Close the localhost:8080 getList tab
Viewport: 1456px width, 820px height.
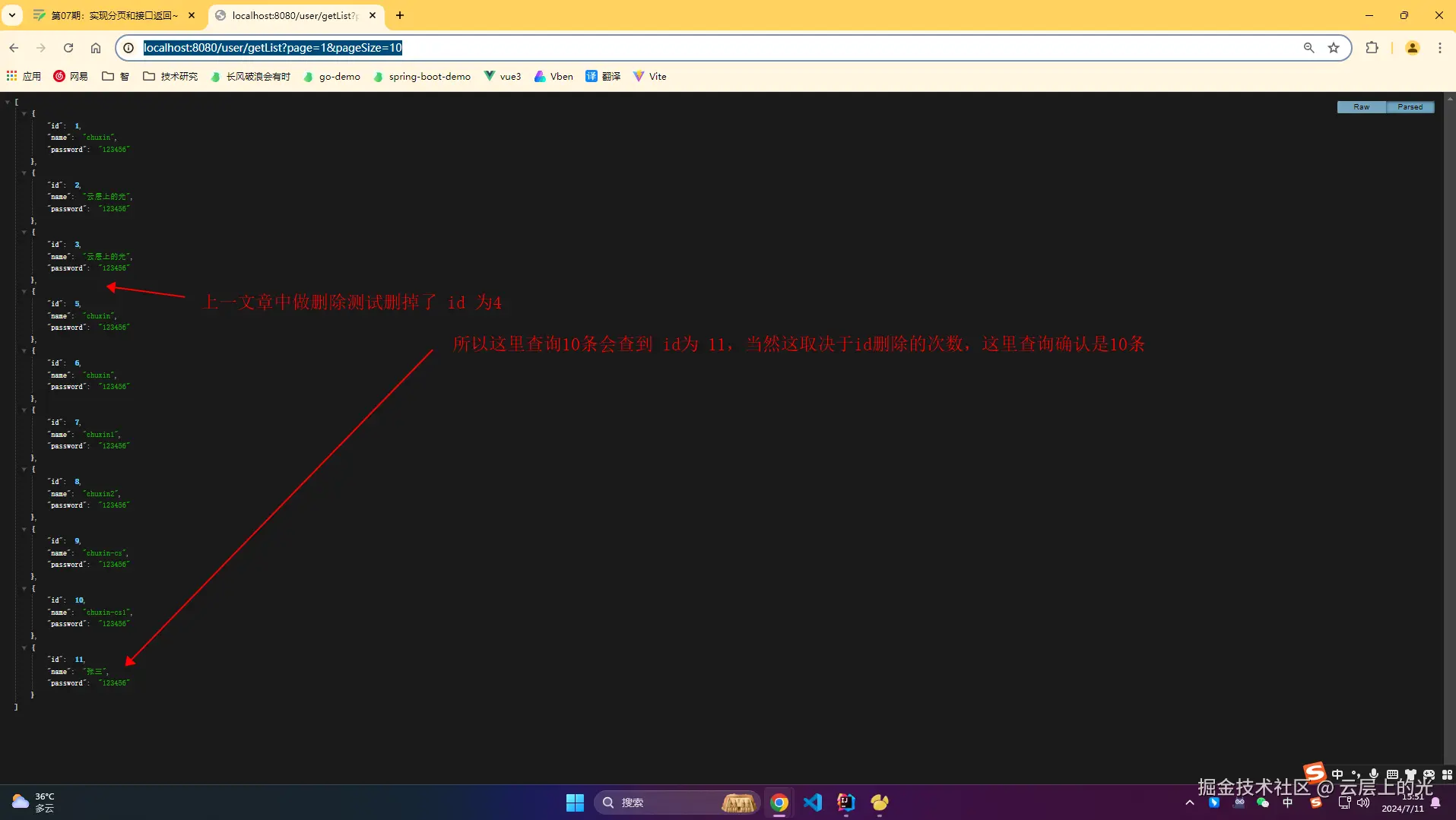point(373,15)
